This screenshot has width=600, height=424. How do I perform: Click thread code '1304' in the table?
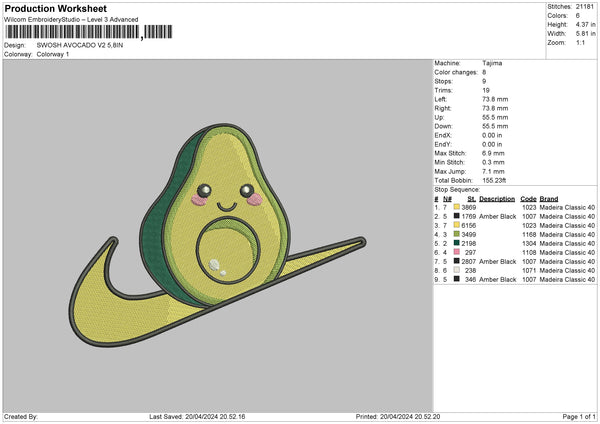coord(529,243)
